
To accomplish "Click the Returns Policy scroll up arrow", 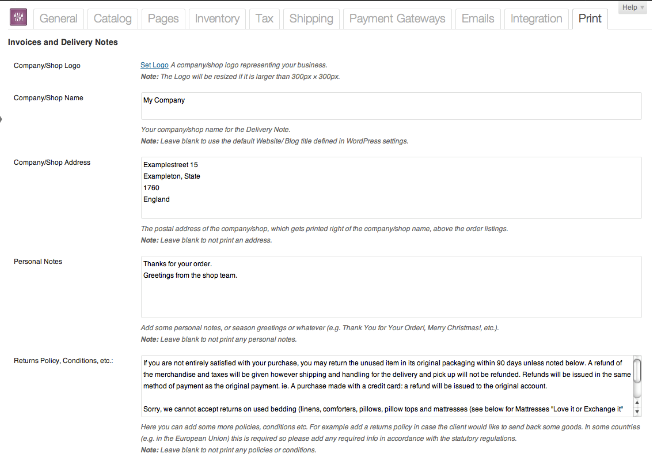I will (x=637, y=402).
